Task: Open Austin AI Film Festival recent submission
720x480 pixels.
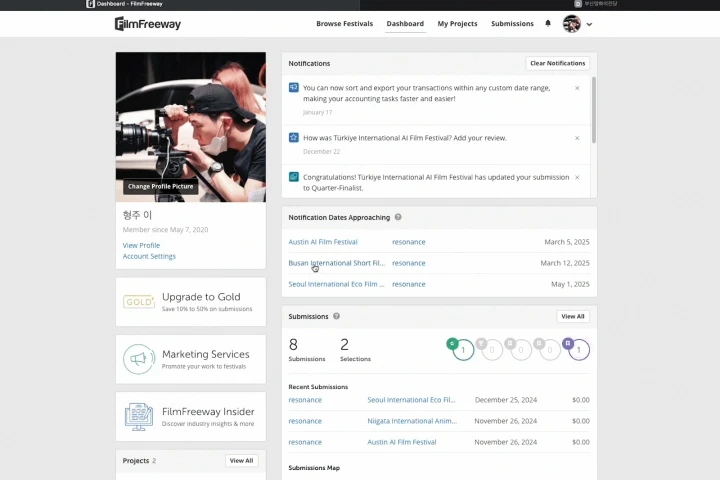Action: 402,442
